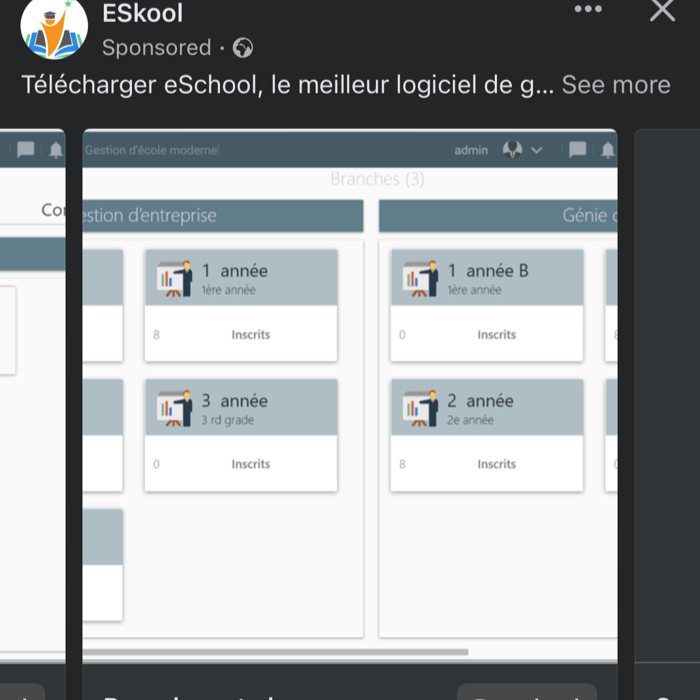Viewport: 700px width, 700px height.
Task: Click the horizontal scrollbar below the branches
Action: click(x=275, y=652)
